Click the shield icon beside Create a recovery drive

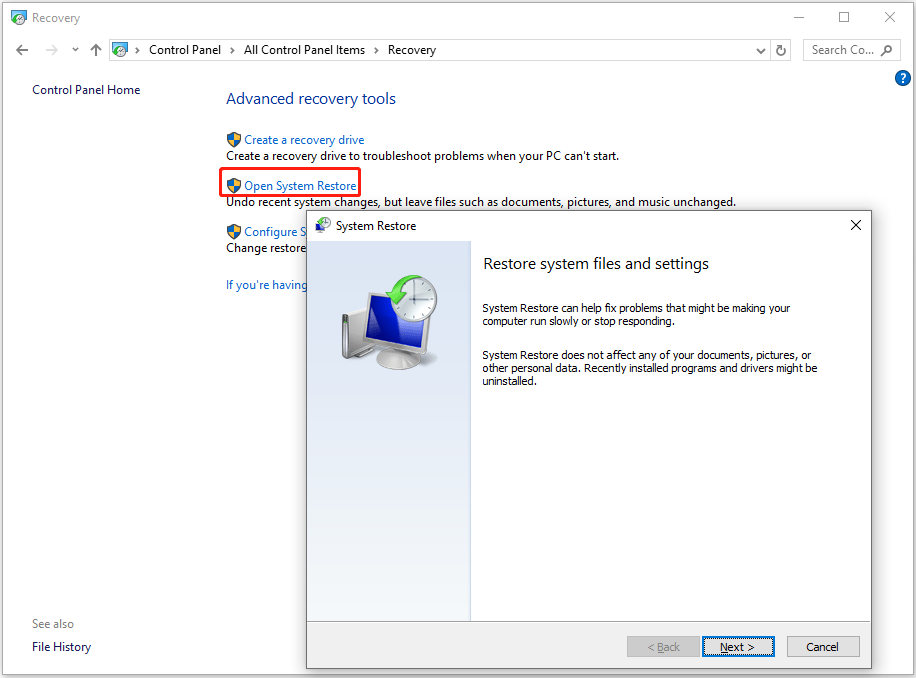[x=233, y=139]
